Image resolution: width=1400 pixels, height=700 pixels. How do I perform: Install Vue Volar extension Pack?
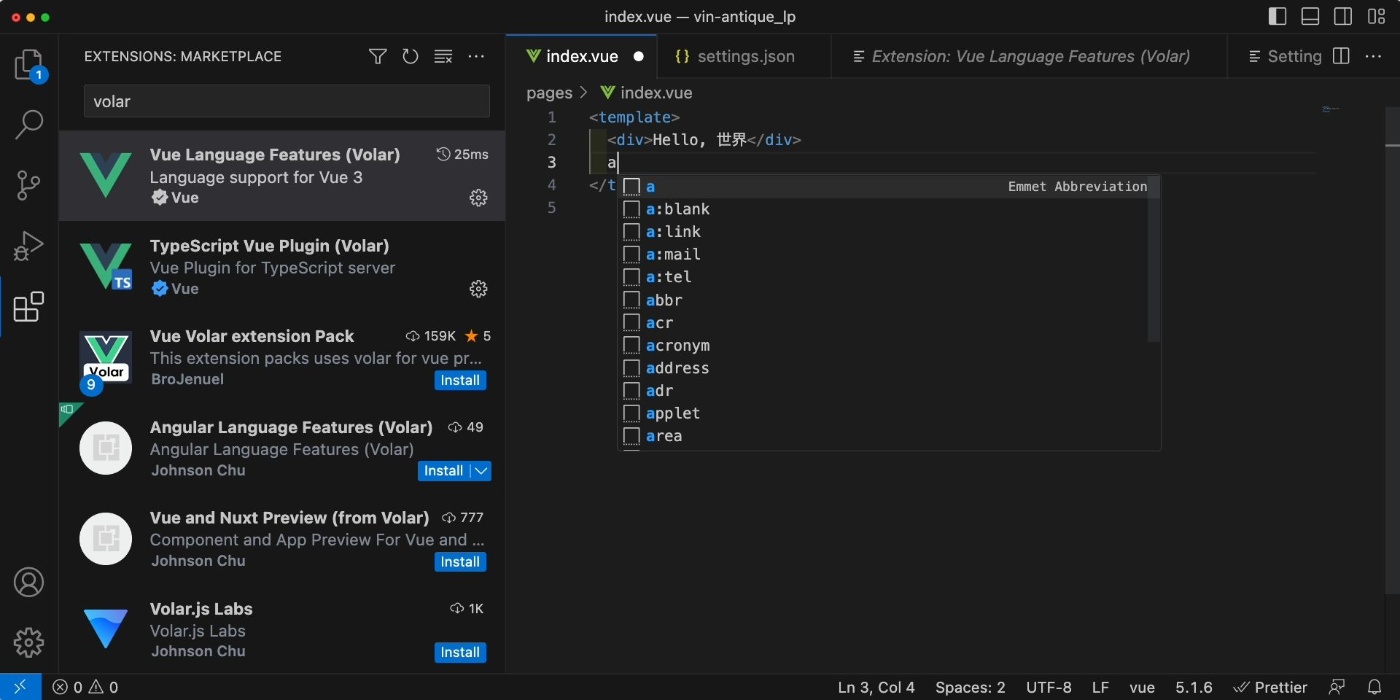(460, 380)
